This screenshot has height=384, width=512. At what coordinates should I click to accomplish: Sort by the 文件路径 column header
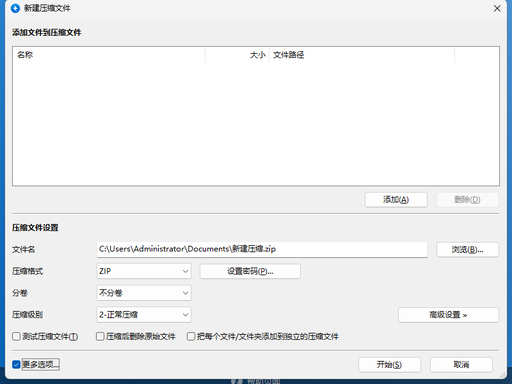[x=362, y=55]
